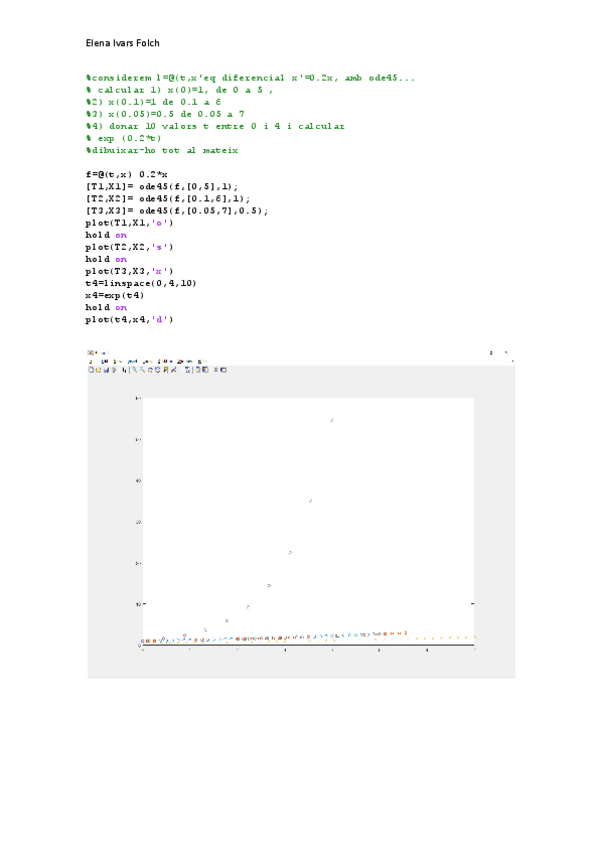
Task: Click the MATLAB figure window title icon
Action: 91,353
